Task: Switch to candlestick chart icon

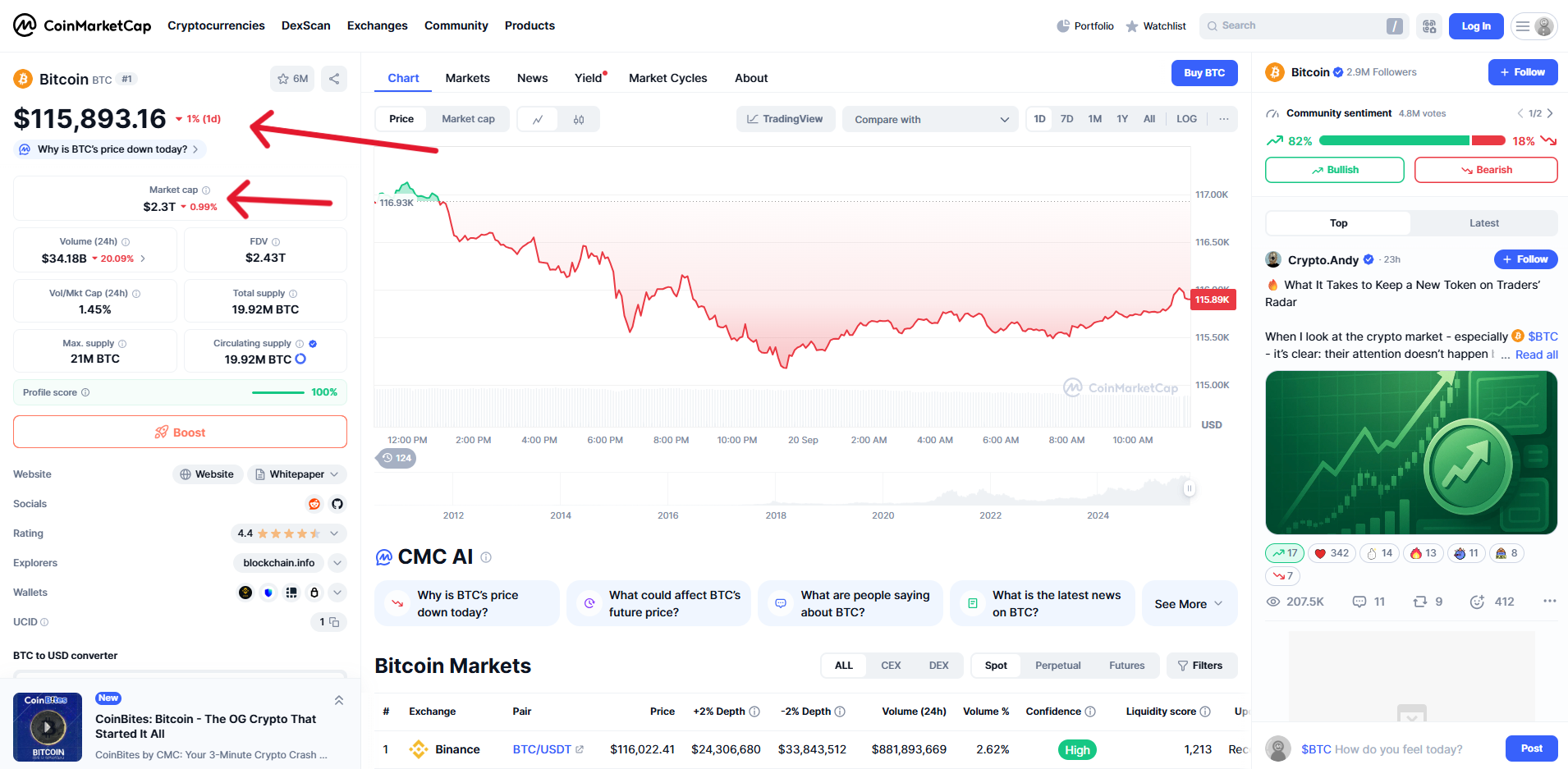Action: tap(579, 120)
